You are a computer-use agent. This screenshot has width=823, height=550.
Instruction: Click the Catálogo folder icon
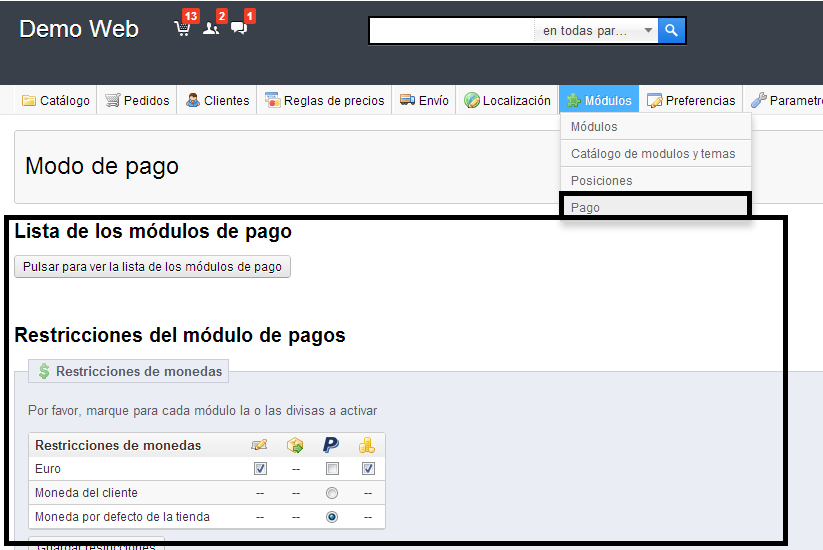[x=29, y=100]
